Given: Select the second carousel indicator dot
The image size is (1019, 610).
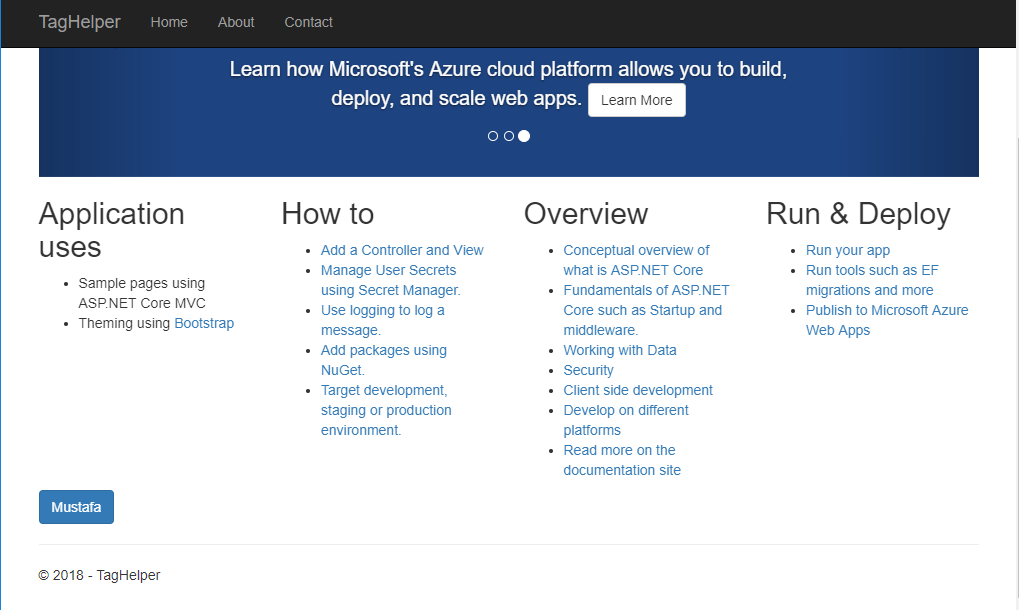Looking at the screenshot, I should [x=509, y=136].
